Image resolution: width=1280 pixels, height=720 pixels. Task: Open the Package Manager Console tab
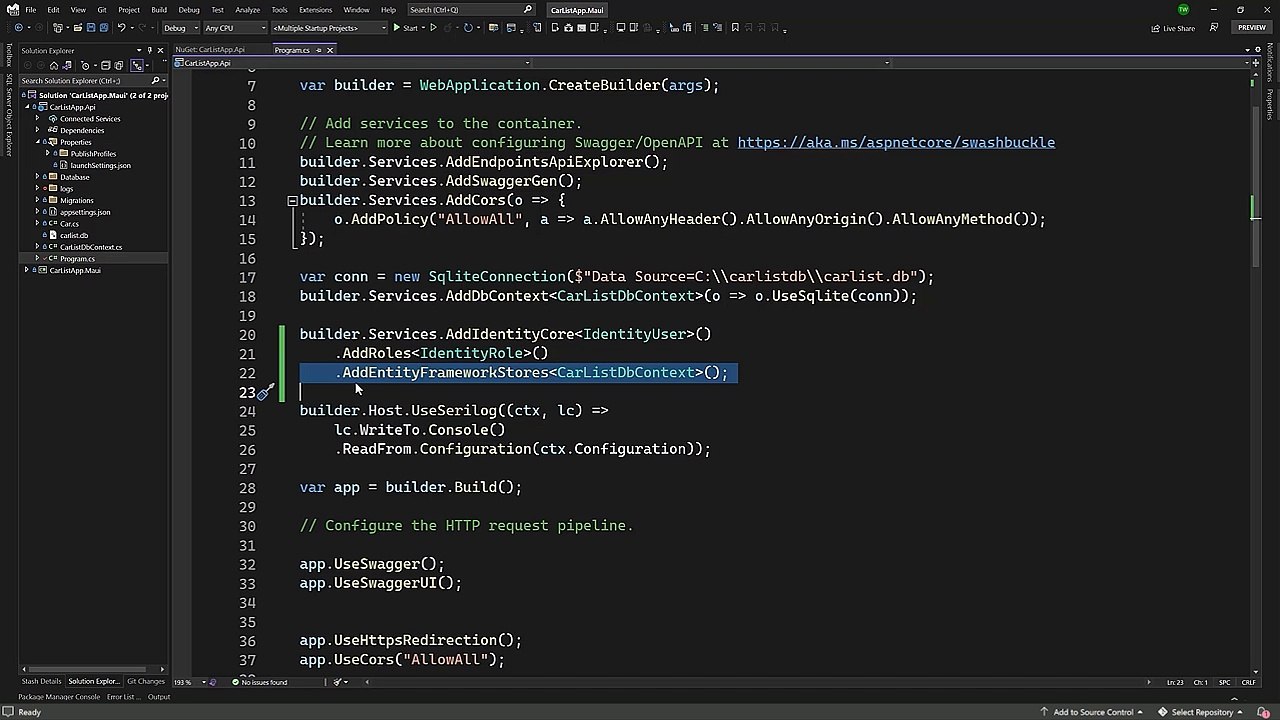[x=59, y=697]
